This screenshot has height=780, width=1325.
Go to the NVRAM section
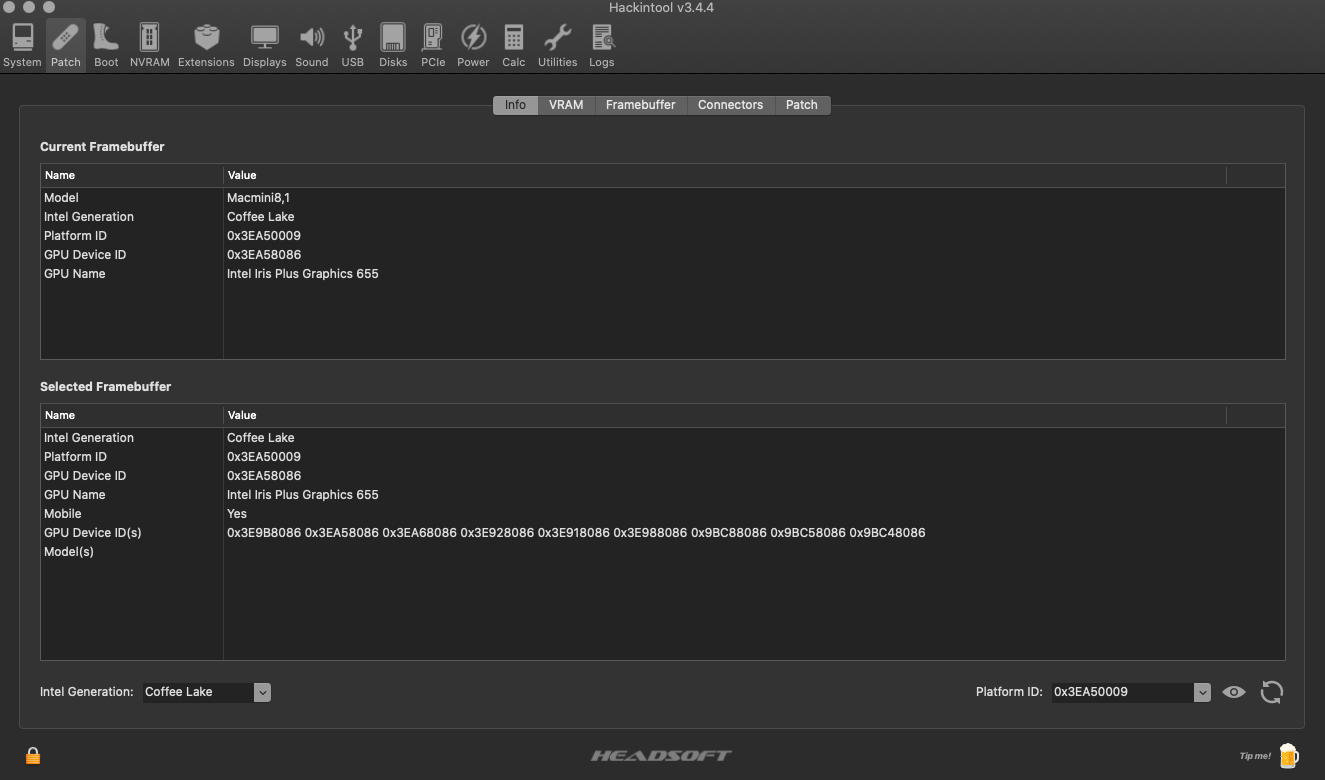[149, 46]
